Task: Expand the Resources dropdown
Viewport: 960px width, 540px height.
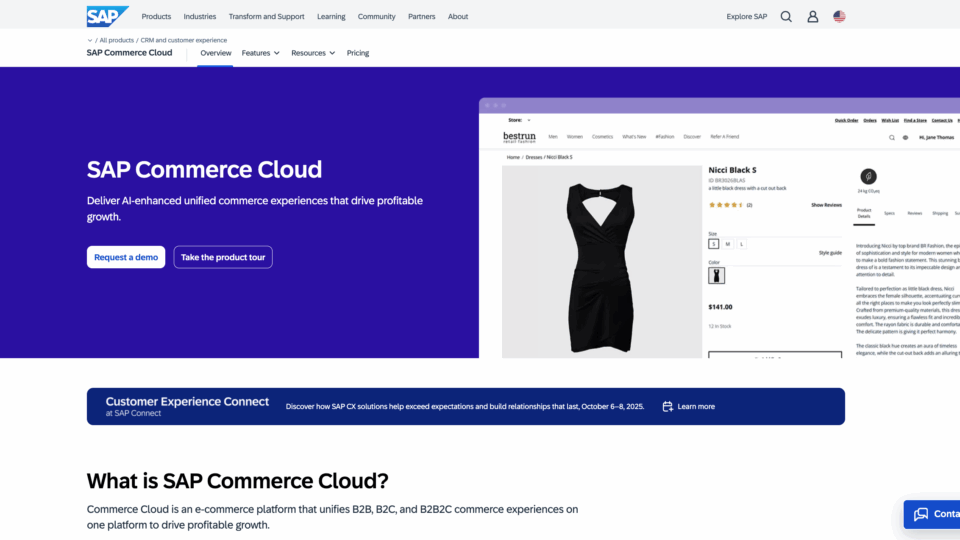Action: click(313, 53)
